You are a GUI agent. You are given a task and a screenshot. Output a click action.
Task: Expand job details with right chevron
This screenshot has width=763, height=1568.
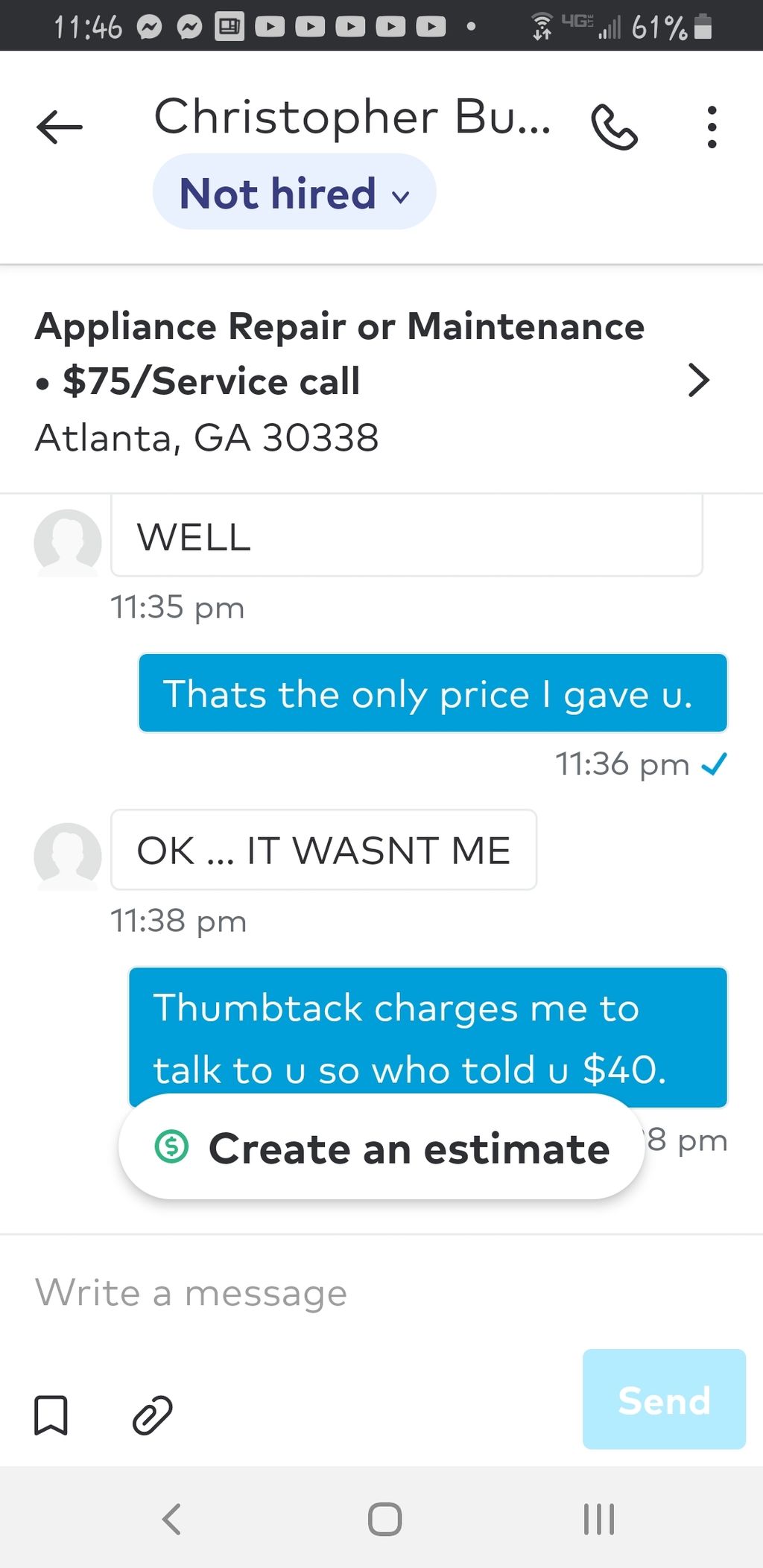698,381
